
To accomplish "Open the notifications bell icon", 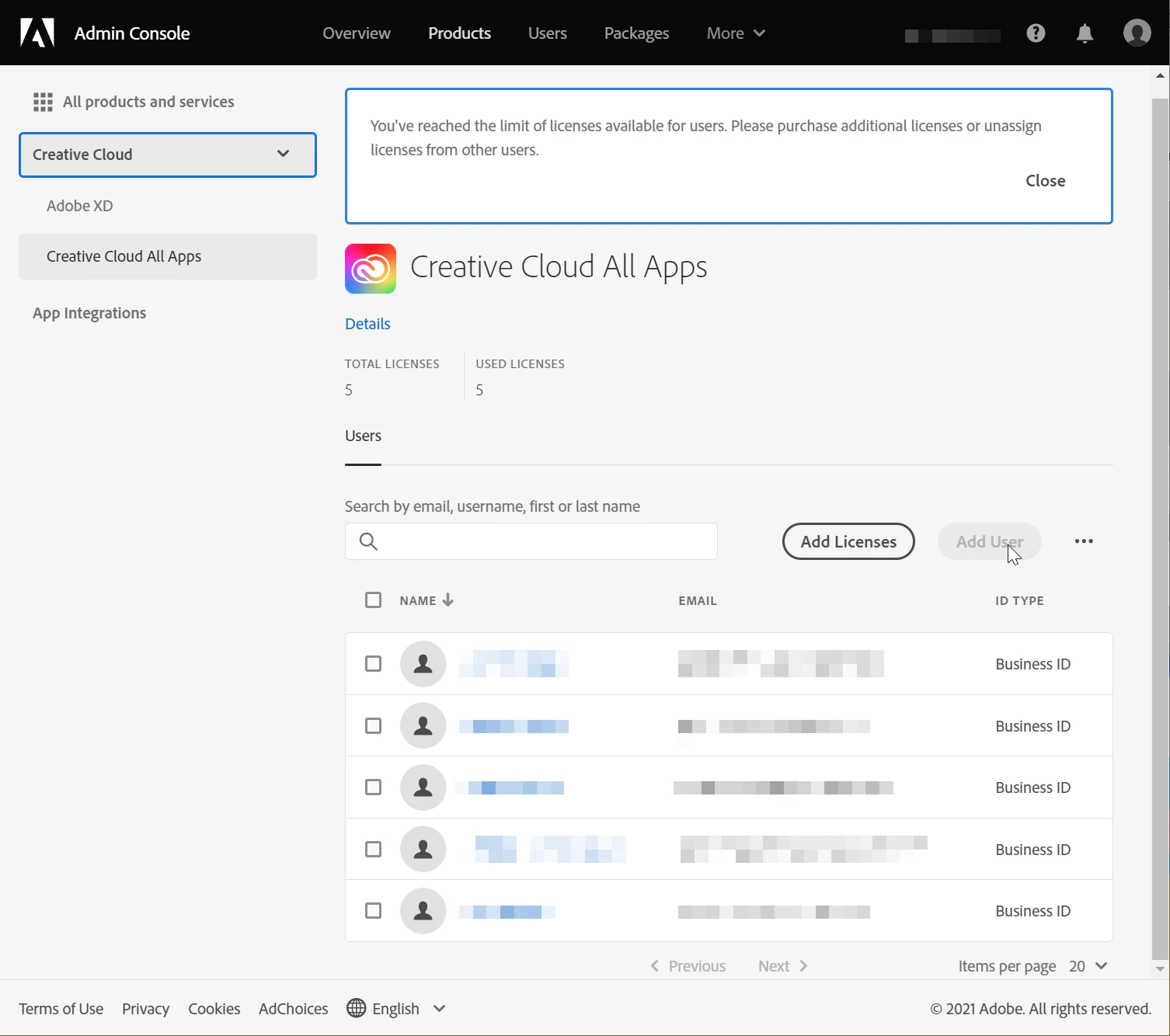I will point(1085,33).
